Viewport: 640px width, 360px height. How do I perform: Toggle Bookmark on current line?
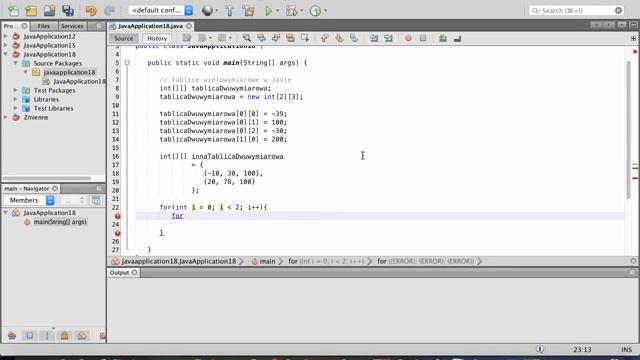(353, 38)
